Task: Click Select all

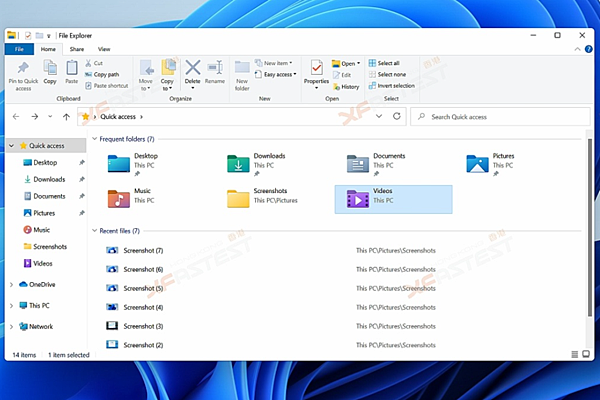Action: [x=384, y=63]
